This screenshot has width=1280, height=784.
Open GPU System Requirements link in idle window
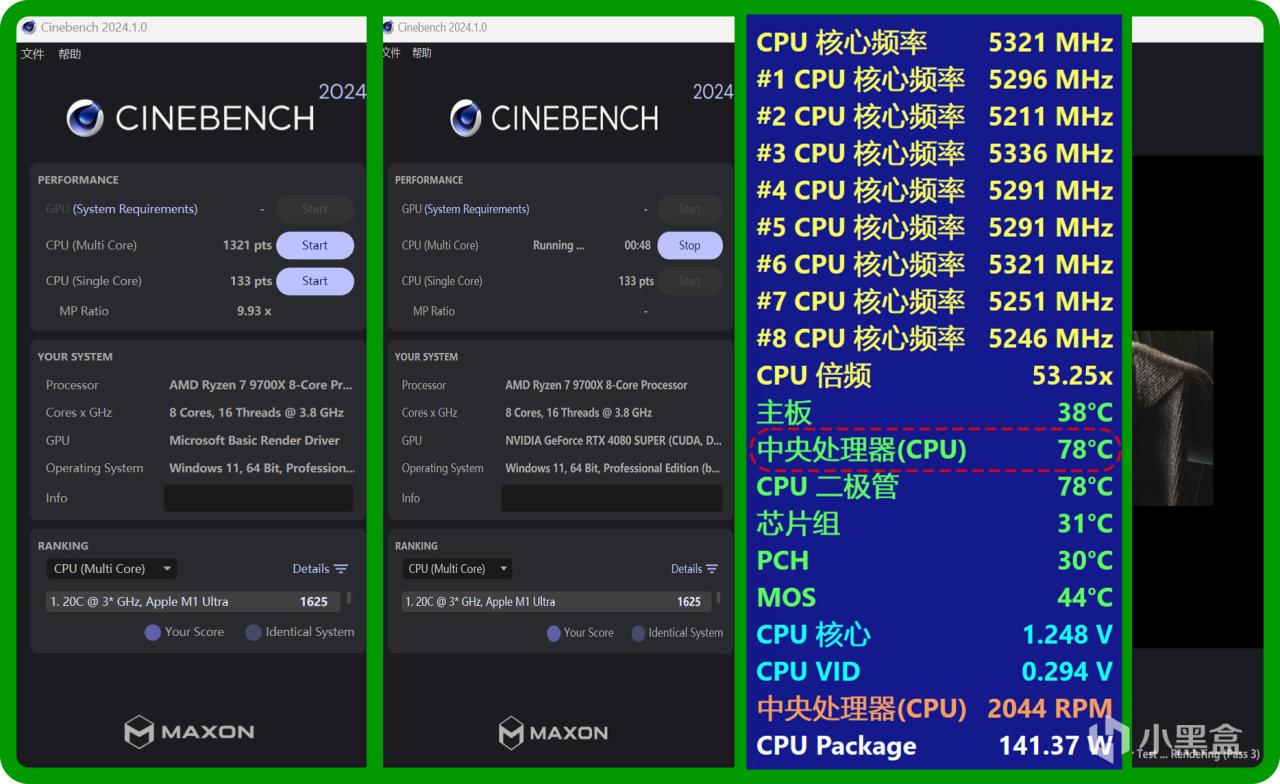point(135,209)
